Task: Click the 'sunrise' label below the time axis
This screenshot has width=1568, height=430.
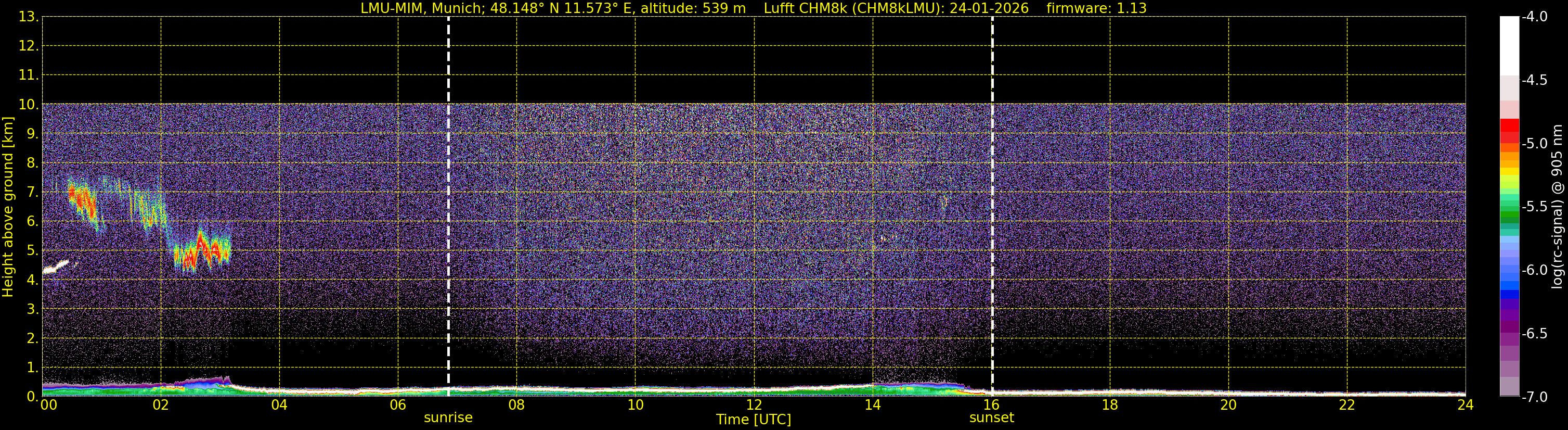Action: tap(448, 418)
